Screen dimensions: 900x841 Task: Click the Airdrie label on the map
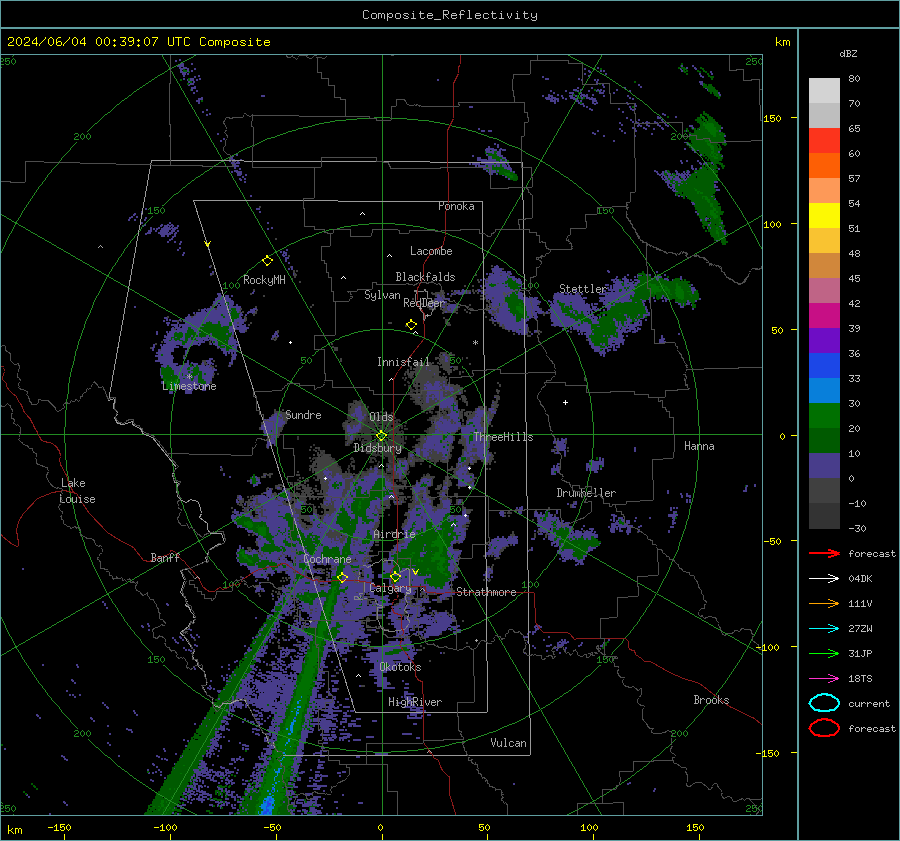tap(394, 534)
